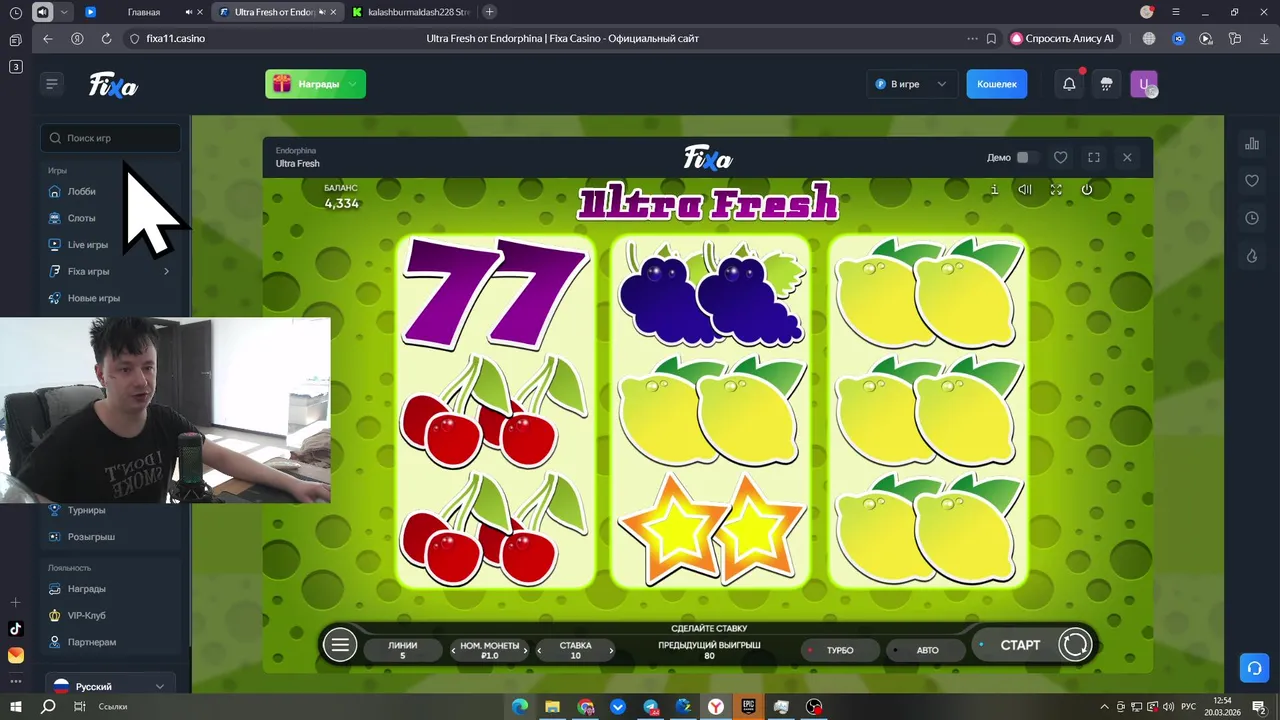Decrease the СТАВКА bet arrow
The width and height of the screenshot is (1280, 720).
[540, 650]
